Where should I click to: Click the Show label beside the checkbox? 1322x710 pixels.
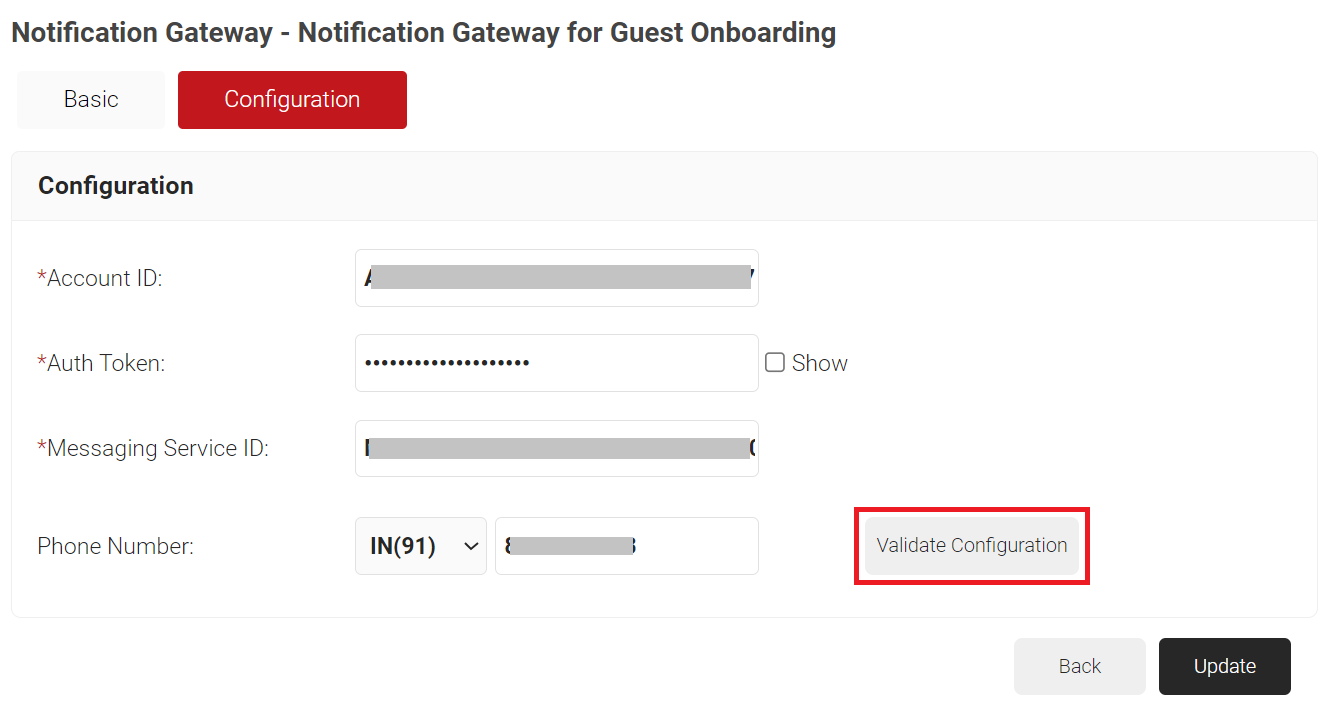click(x=819, y=363)
